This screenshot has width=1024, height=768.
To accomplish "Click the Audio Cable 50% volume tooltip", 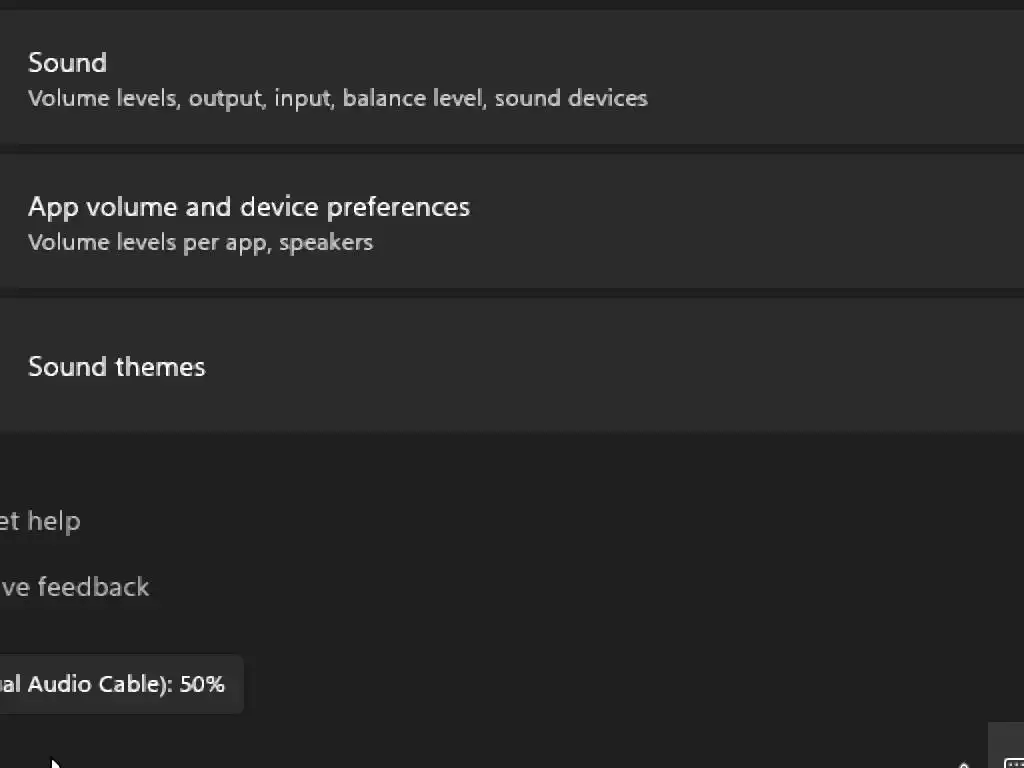I will [x=120, y=685].
